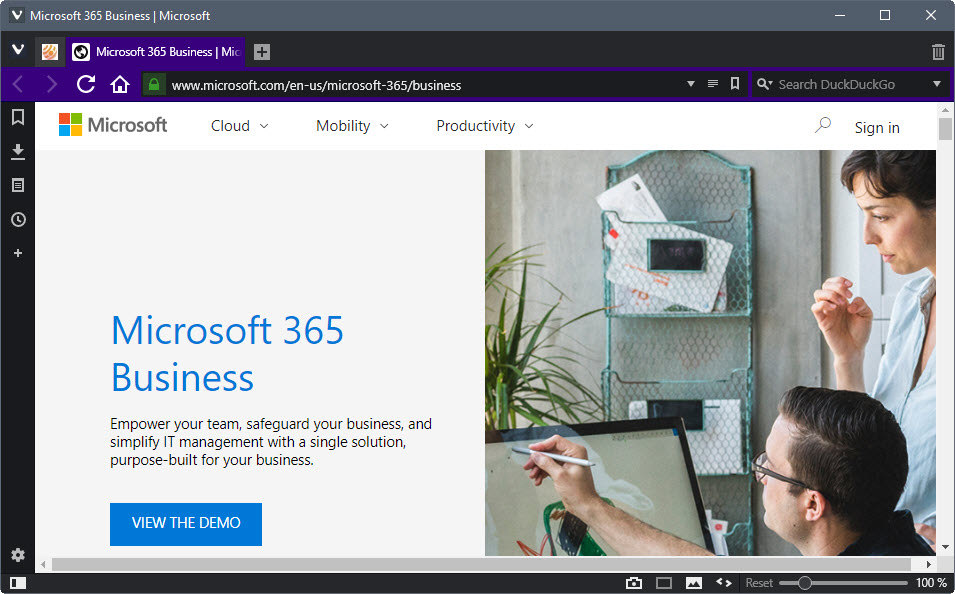955x594 pixels.
Task: Click the Search DuckDuckGo field
Action: 850,85
